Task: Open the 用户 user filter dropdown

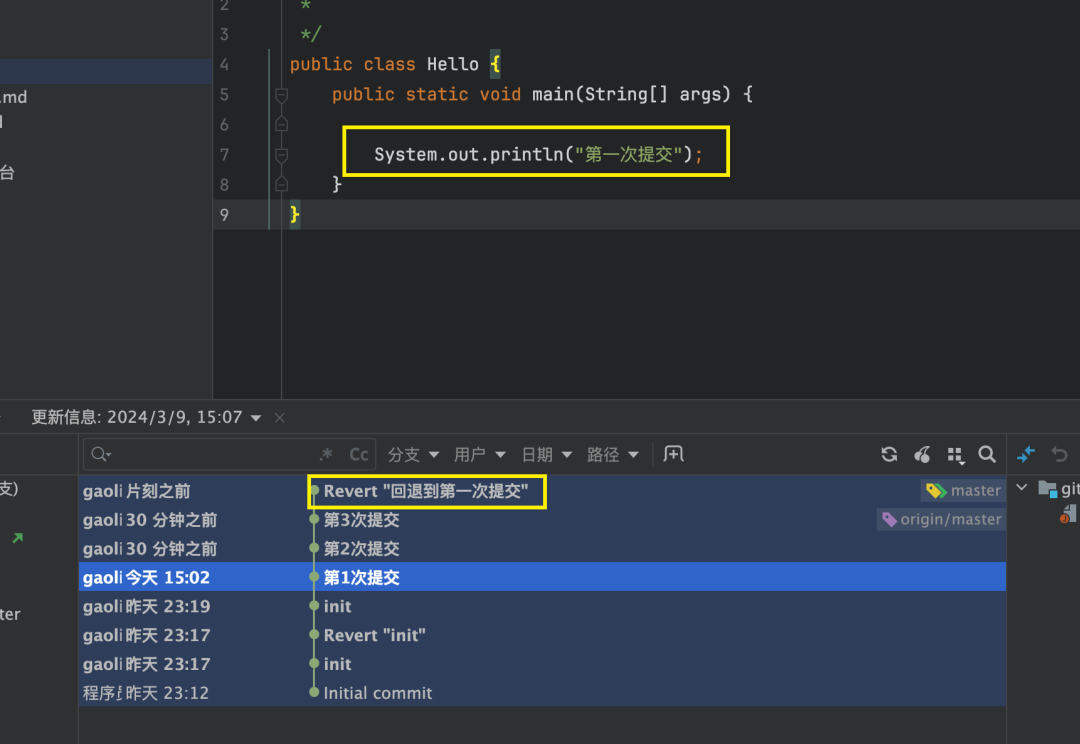Action: 480,455
